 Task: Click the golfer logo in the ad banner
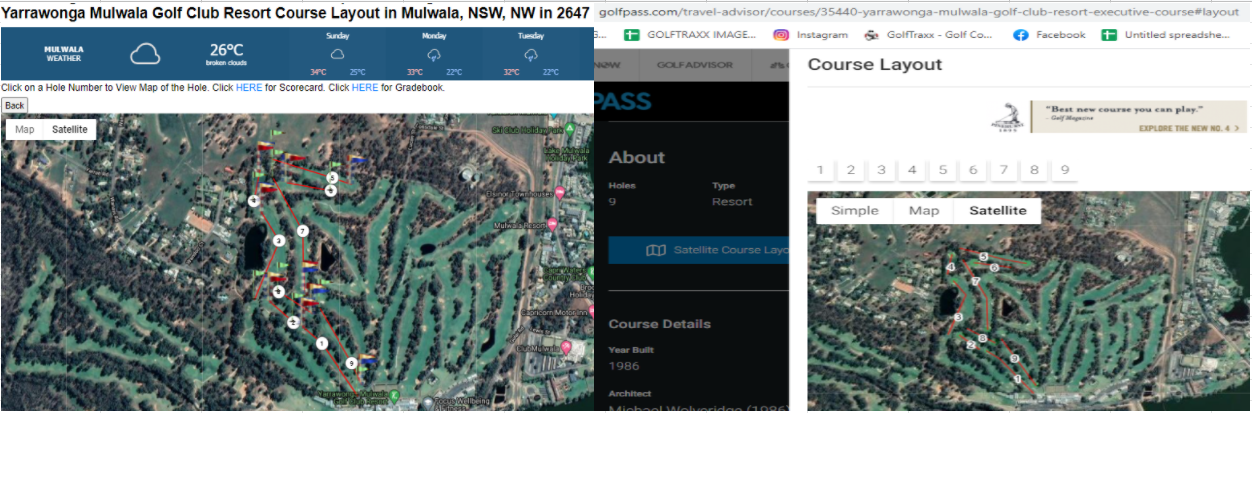click(1008, 116)
